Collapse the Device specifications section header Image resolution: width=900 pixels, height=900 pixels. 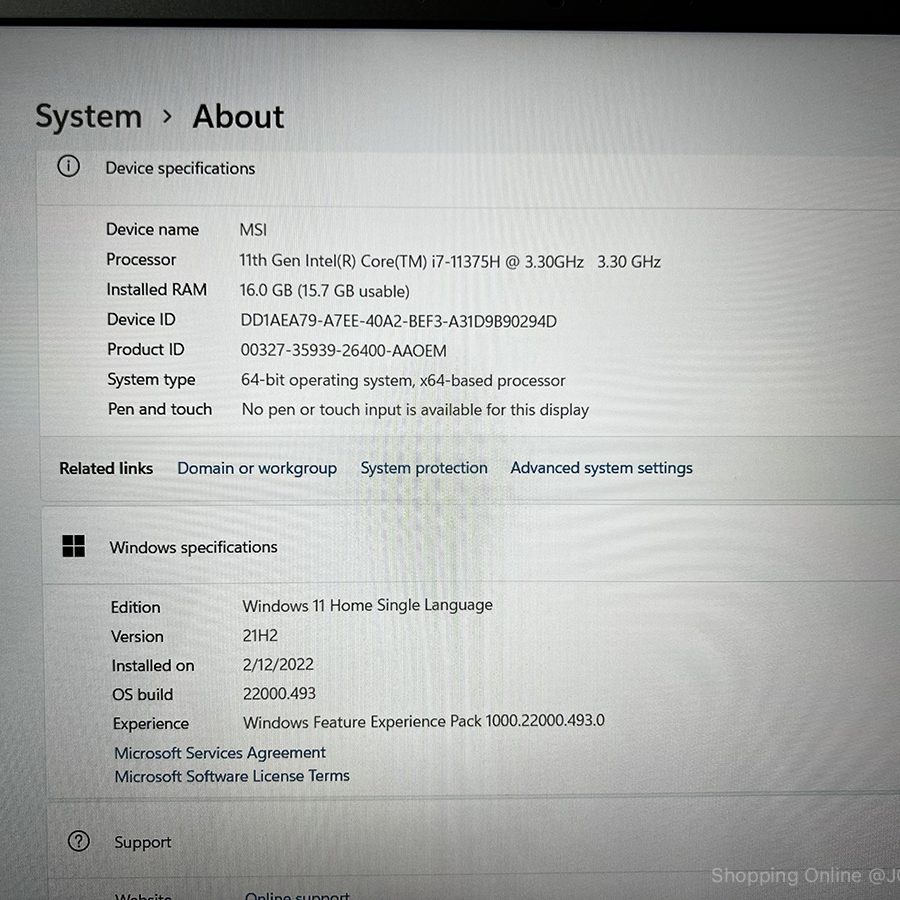(x=468, y=179)
